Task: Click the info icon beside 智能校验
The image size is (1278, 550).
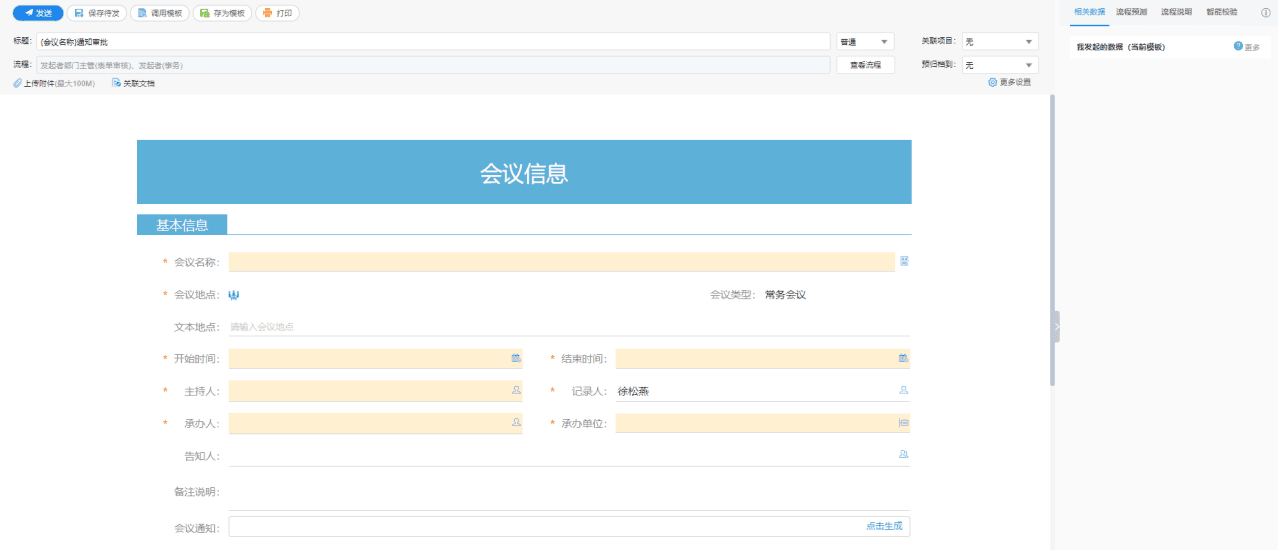Action: [x=1266, y=13]
